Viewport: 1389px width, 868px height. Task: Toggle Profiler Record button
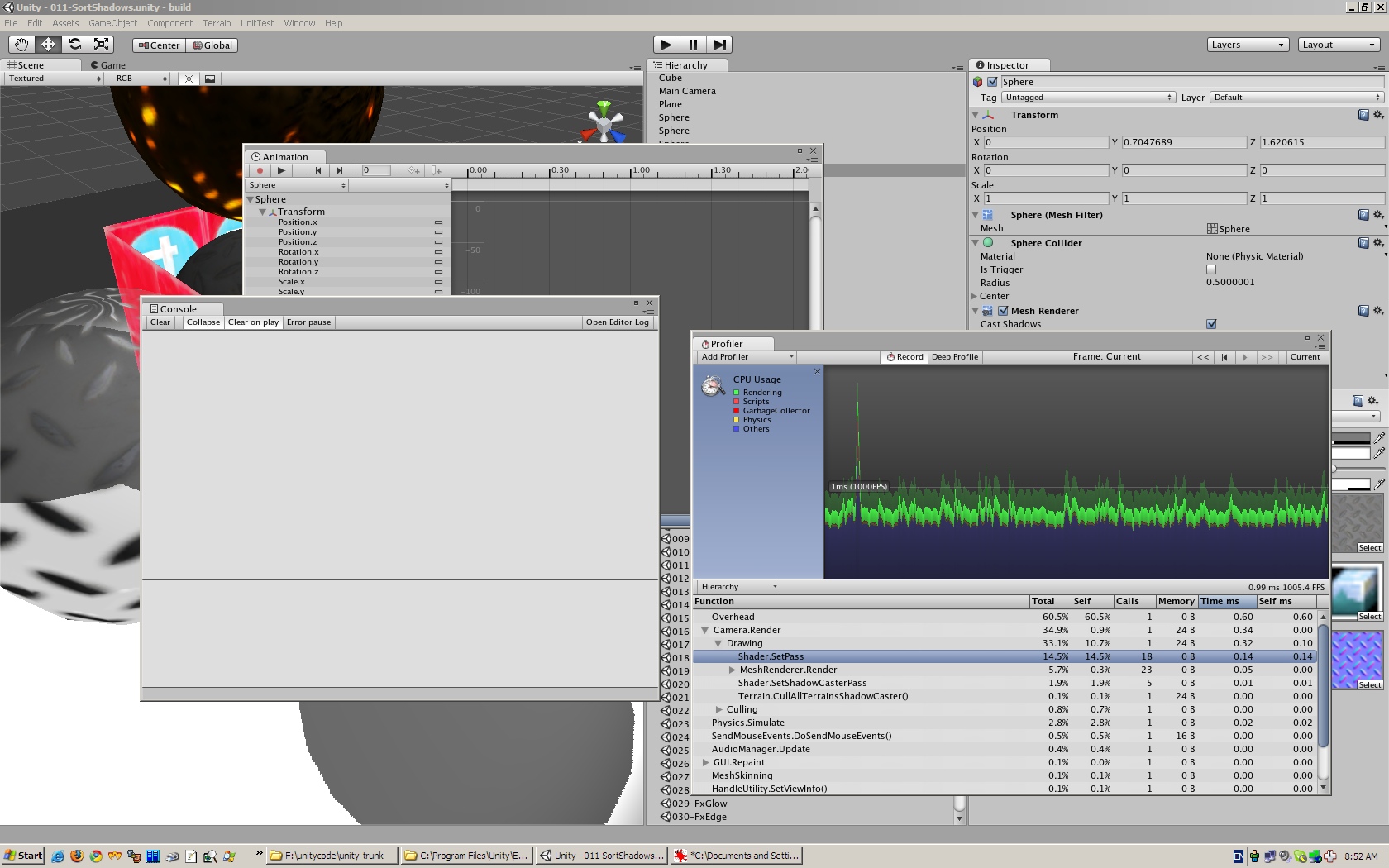[905, 357]
